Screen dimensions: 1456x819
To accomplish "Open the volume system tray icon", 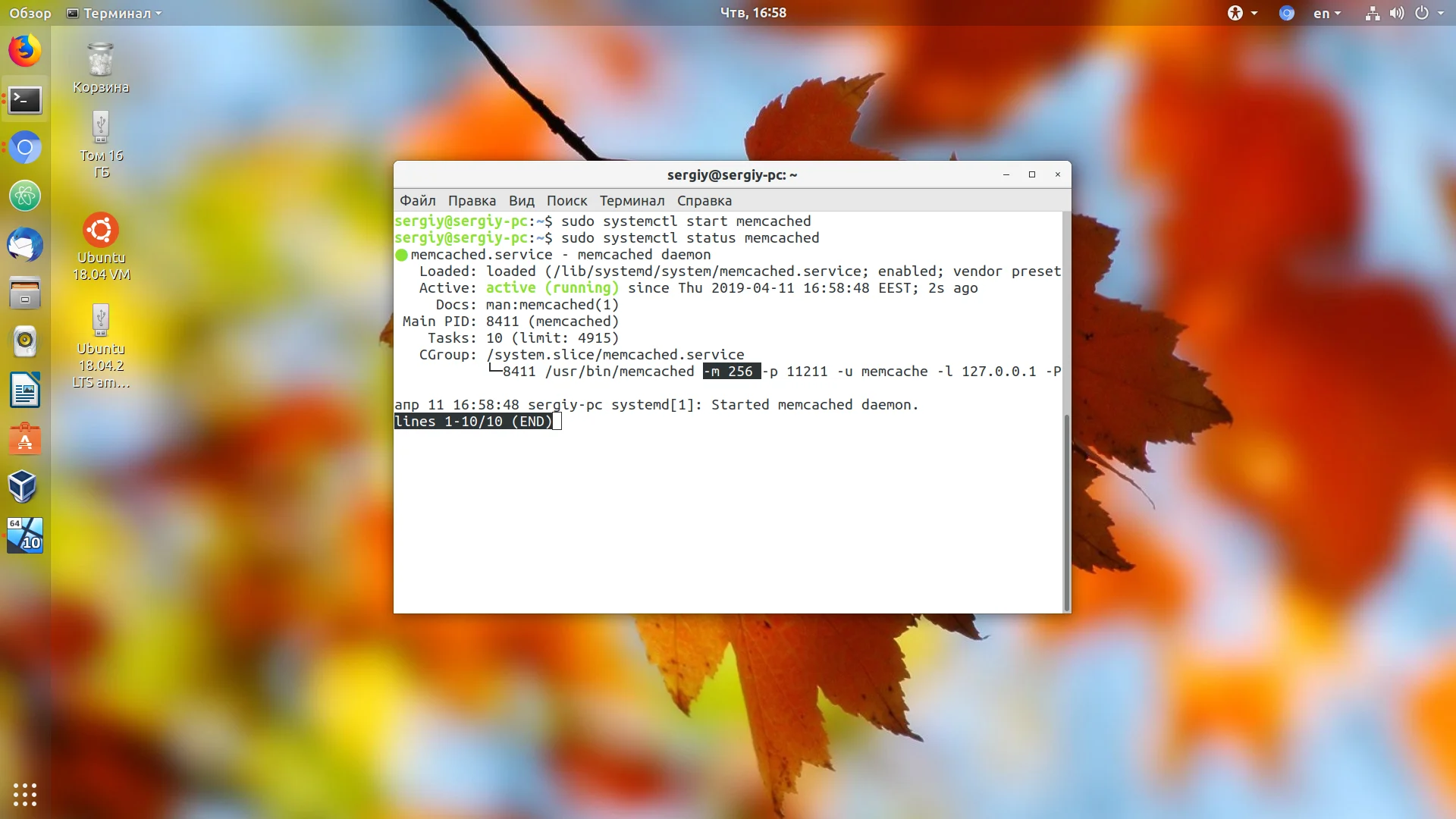I will tap(1396, 13).
